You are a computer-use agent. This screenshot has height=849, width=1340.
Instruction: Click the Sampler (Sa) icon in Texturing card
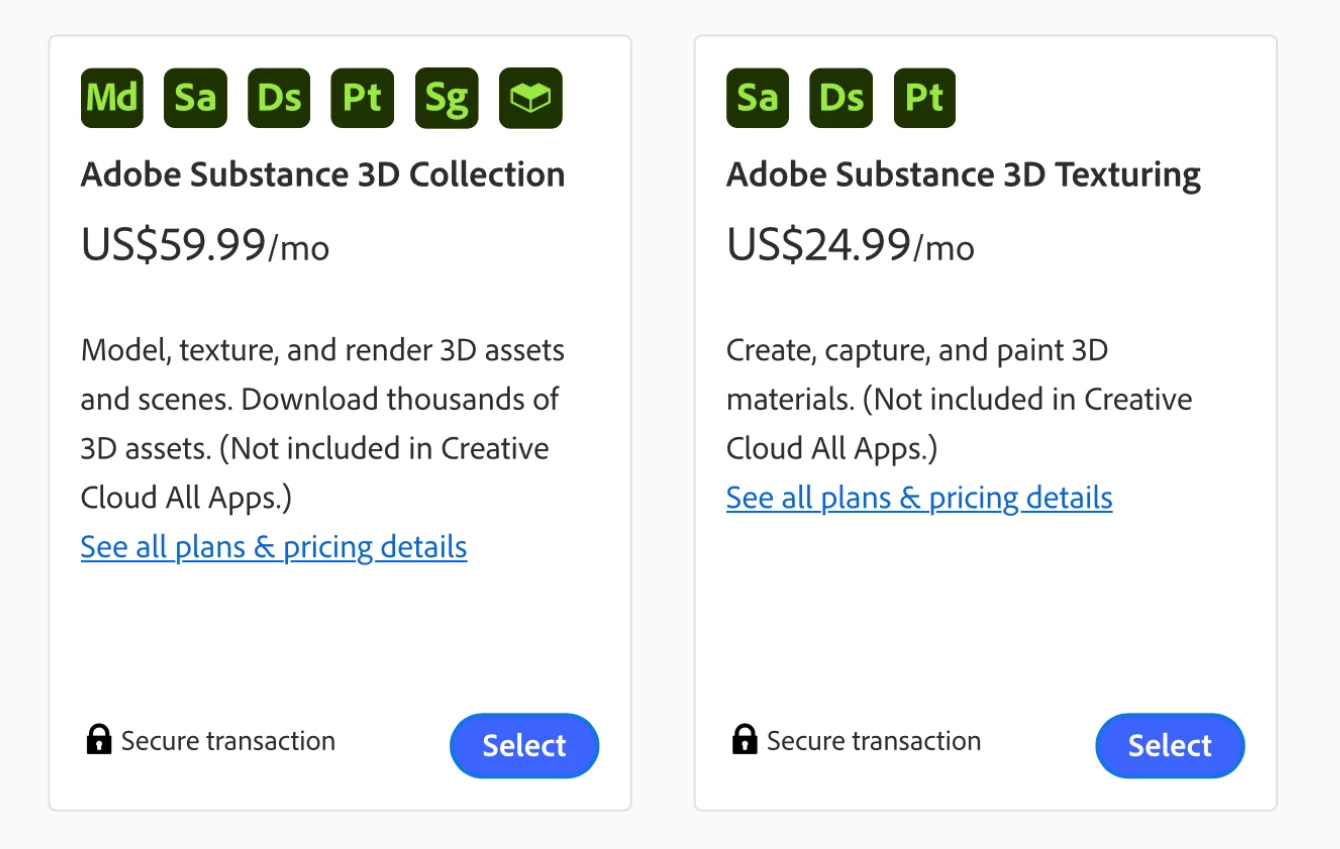pos(757,98)
